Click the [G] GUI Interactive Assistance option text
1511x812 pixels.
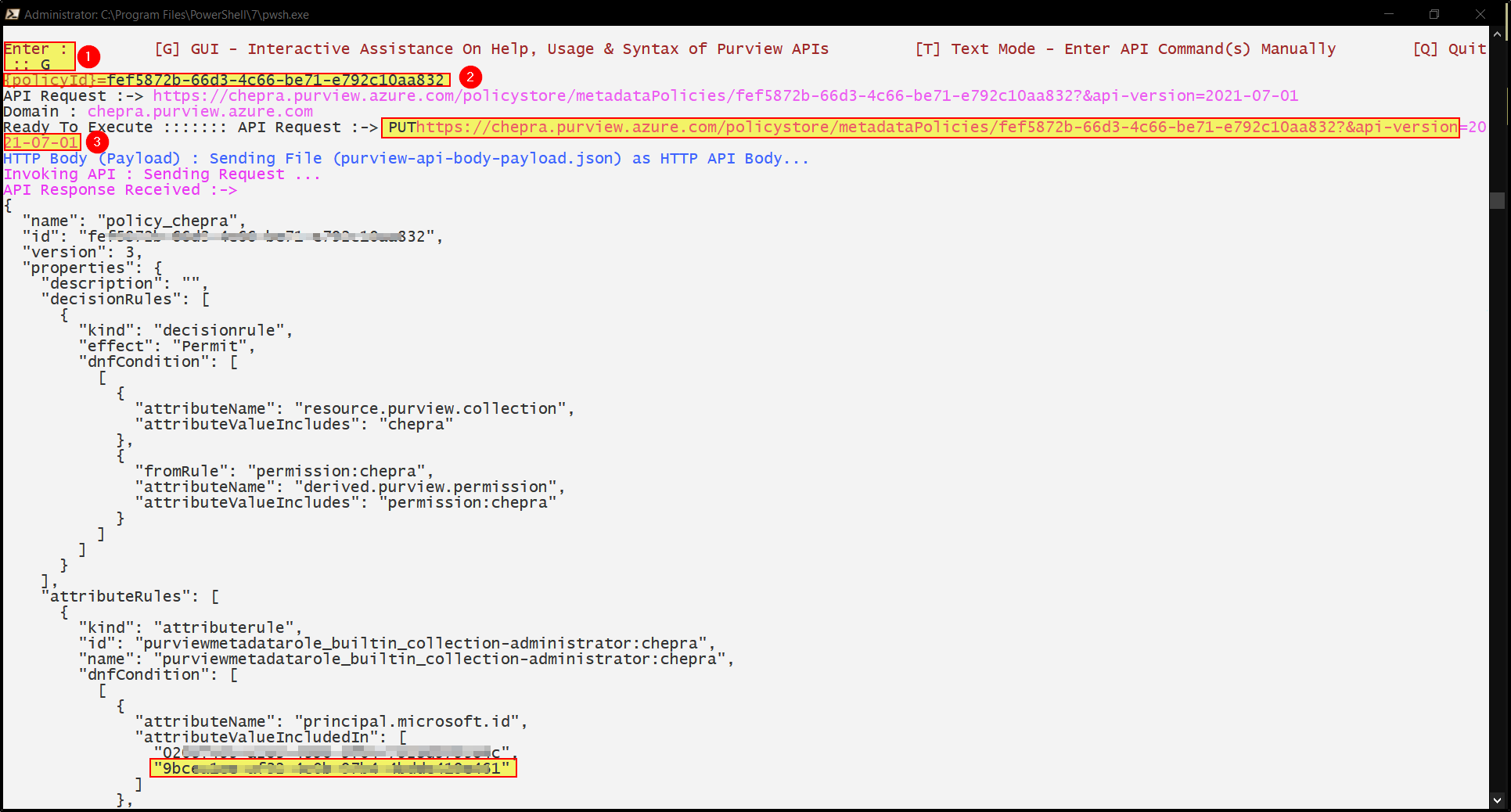pyautogui.click(x=491, y=49)
